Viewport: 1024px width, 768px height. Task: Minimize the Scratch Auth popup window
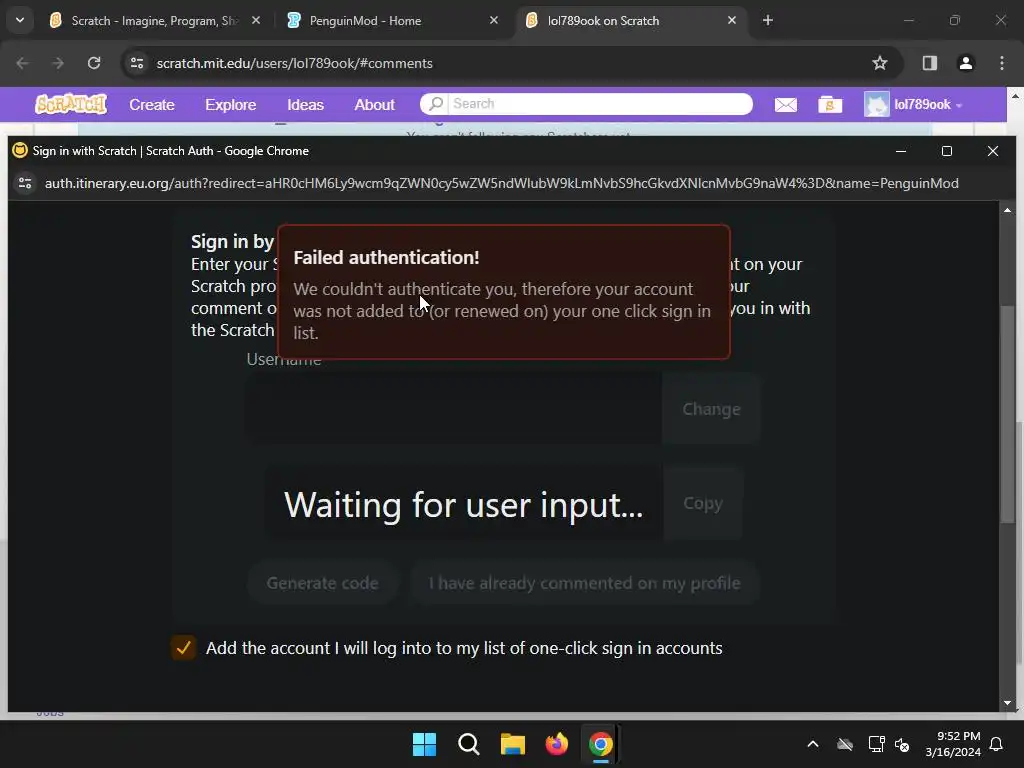tap(901, 151)
